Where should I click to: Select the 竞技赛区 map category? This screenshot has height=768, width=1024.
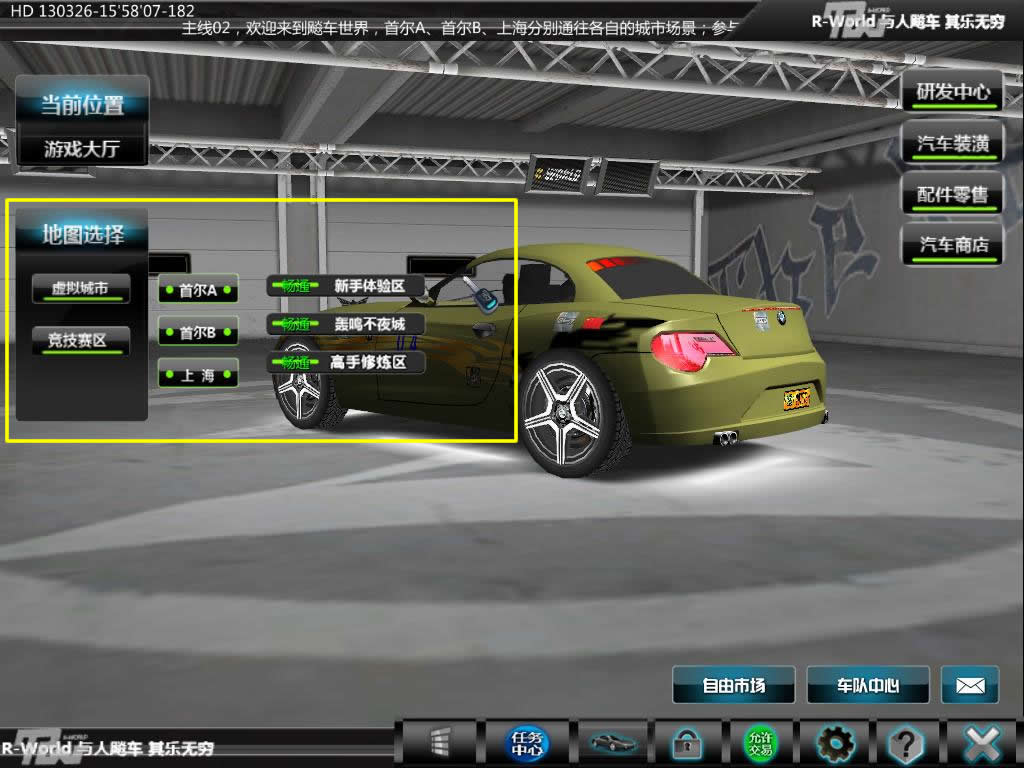coord(80,340)
